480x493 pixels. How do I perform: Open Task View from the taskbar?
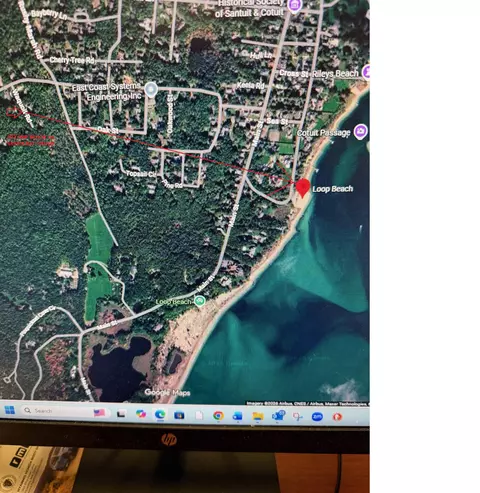tap(121, 414)
